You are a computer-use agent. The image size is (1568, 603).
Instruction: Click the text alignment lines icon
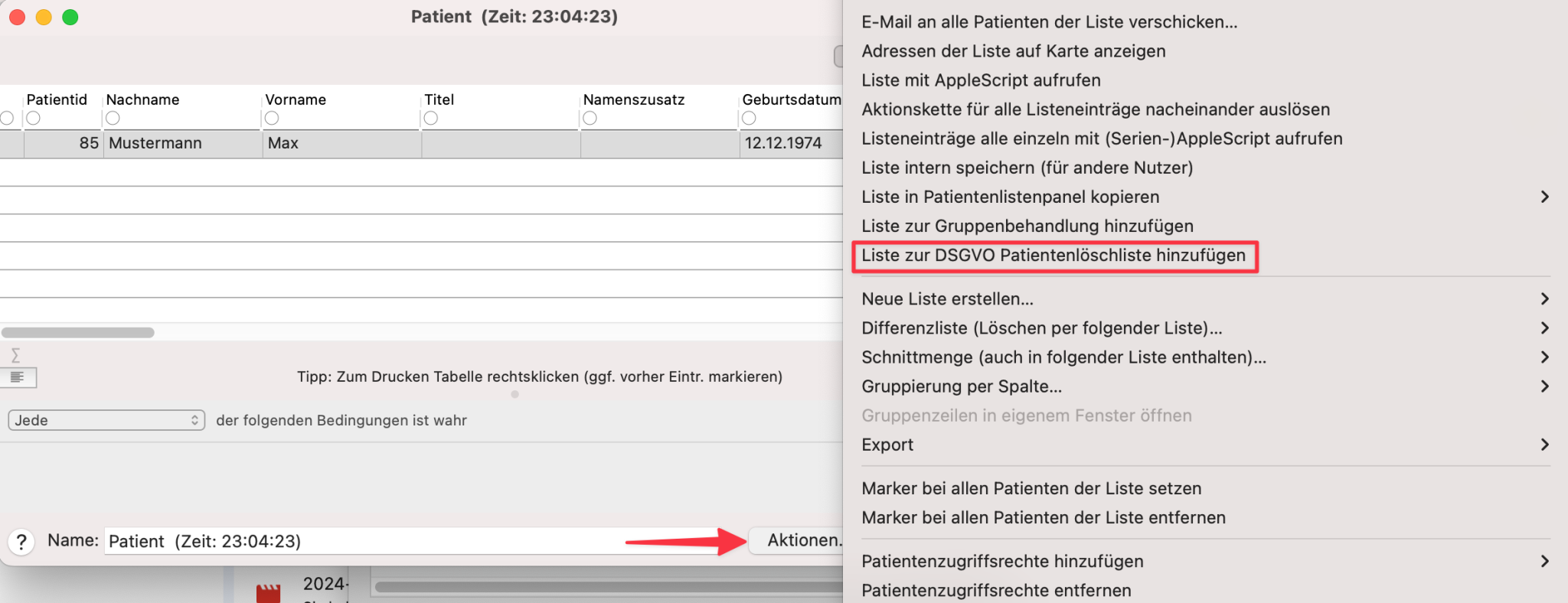point(18,377)
